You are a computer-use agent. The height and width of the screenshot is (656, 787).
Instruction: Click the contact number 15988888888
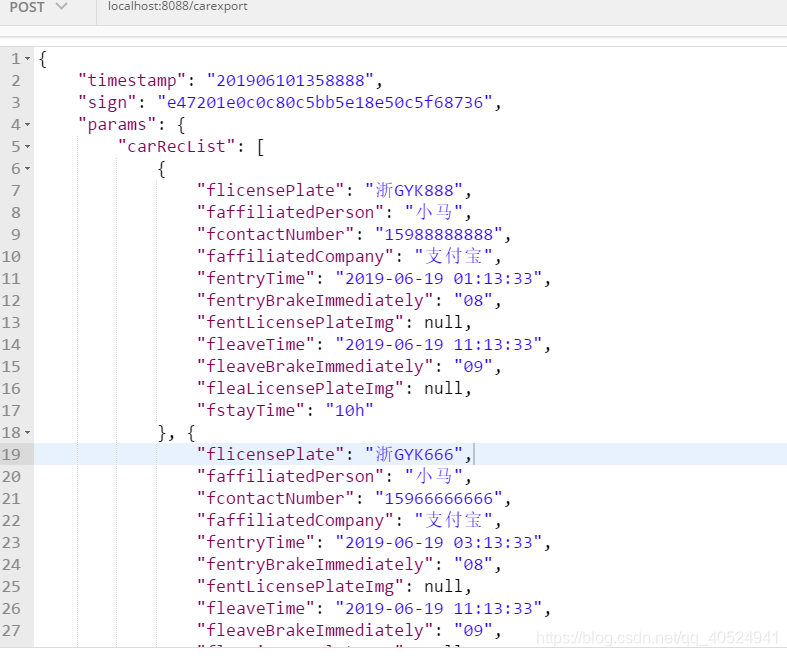pyautogui.click(x=439, y=234)
